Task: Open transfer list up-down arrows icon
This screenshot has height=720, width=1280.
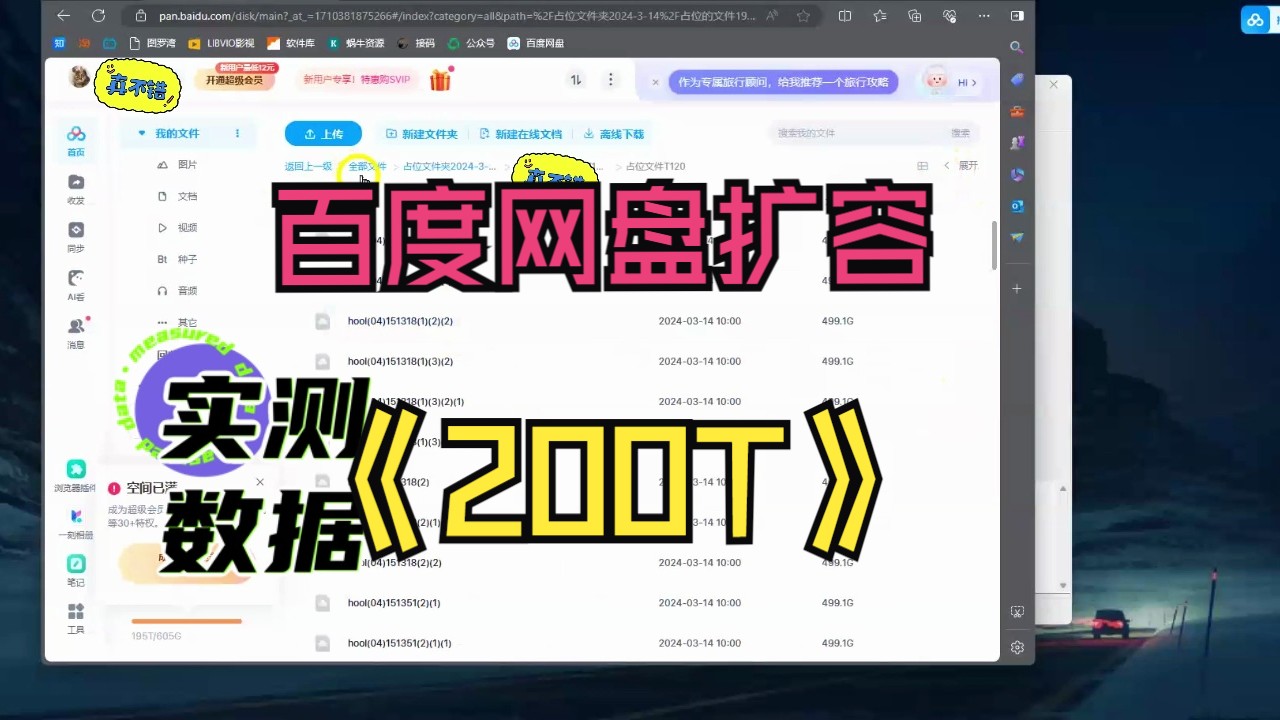Action: pos(576,80)
